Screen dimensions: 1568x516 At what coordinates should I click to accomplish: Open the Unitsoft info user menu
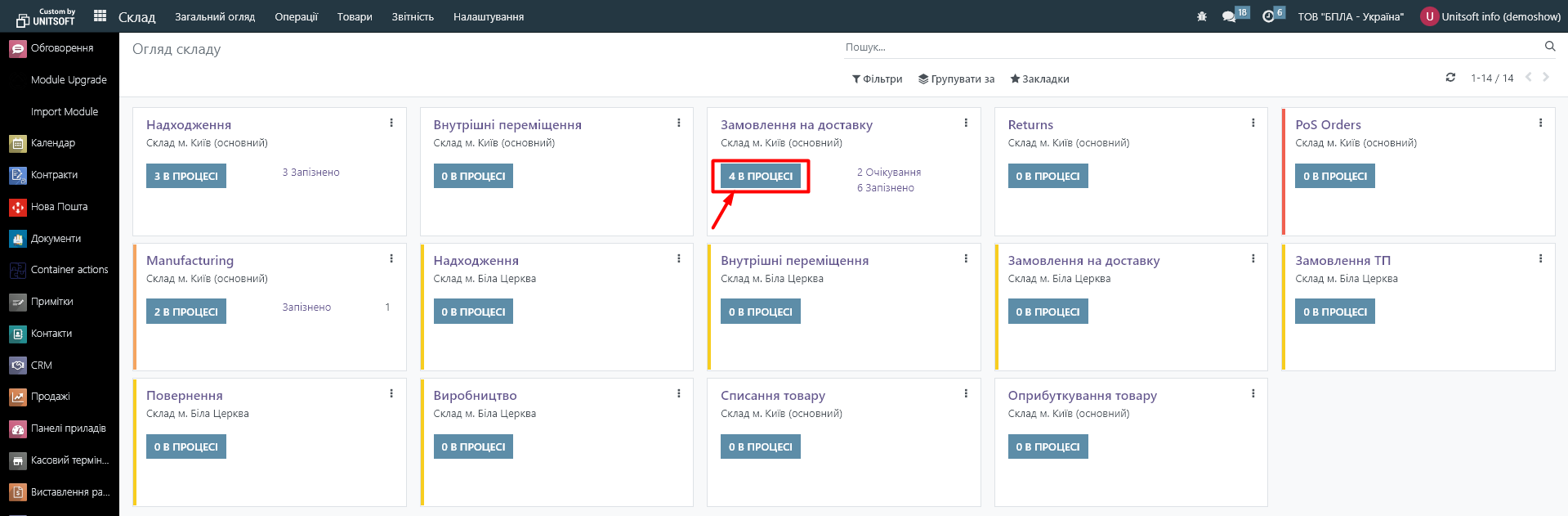(x=1490, y=16)
